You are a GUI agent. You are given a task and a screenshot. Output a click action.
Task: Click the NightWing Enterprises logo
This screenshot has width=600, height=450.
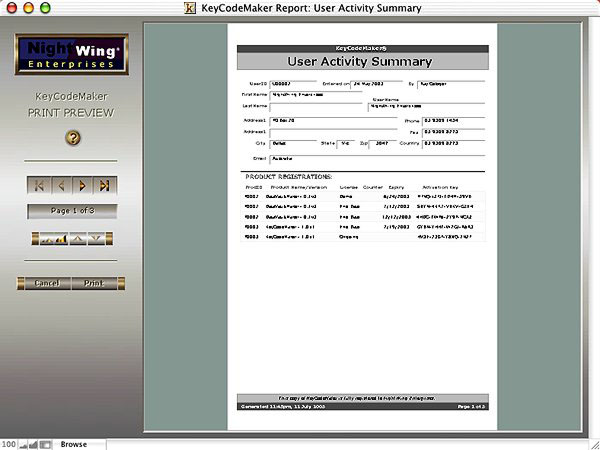72,54
